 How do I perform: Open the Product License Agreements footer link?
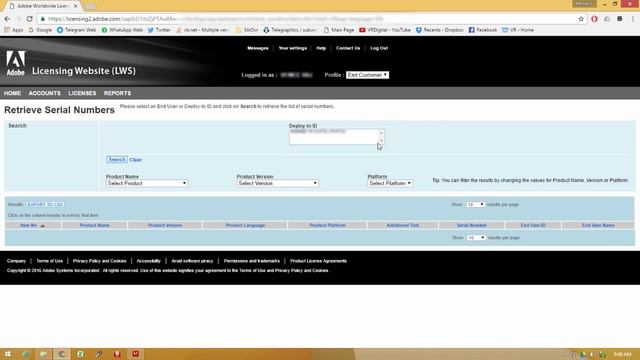(318, 261)
